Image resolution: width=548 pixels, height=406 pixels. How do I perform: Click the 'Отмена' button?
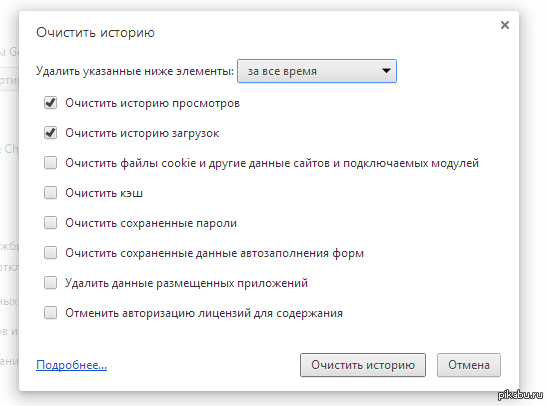click(469, 365)
